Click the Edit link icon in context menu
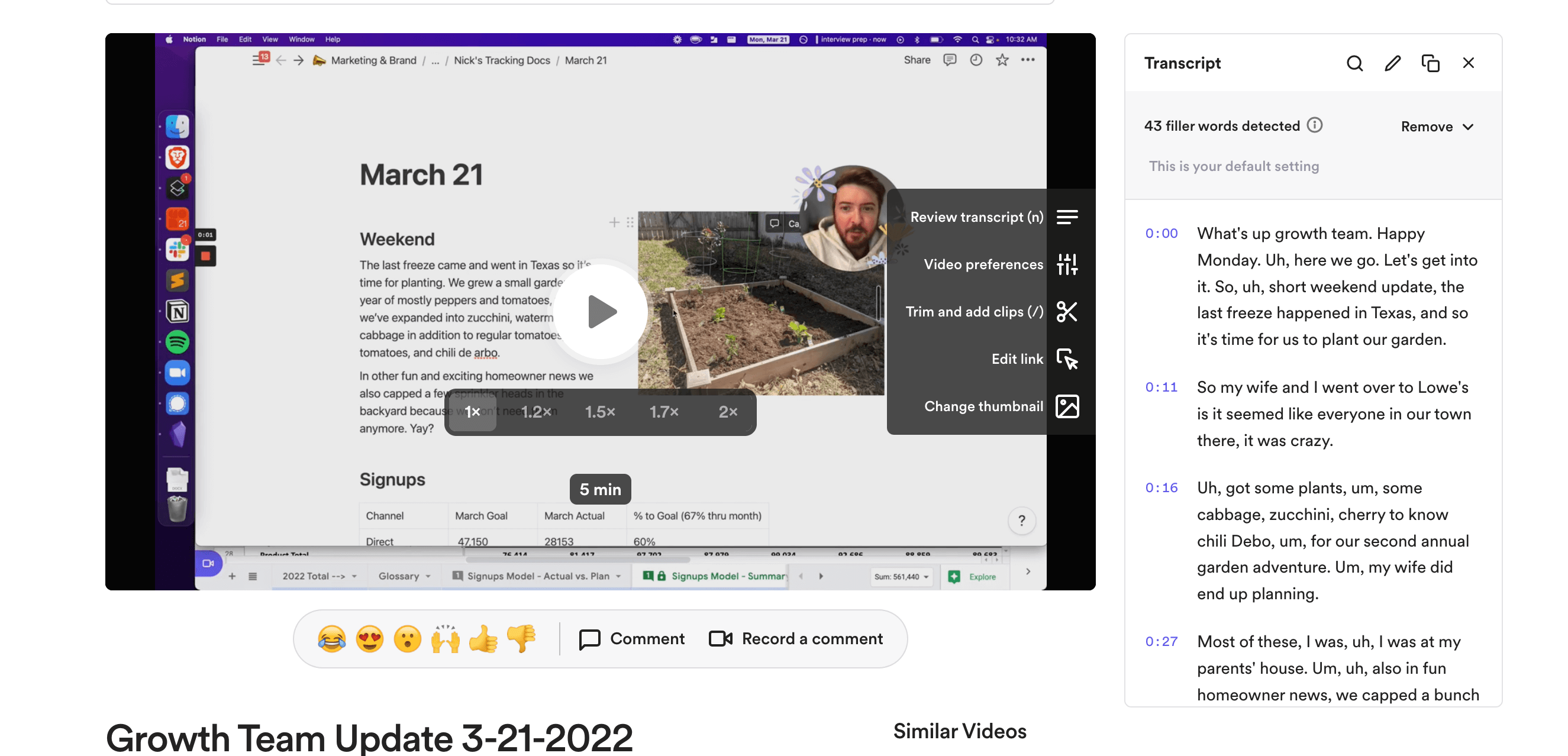Screen dimensions: 1568x756 pos(1067,358)
